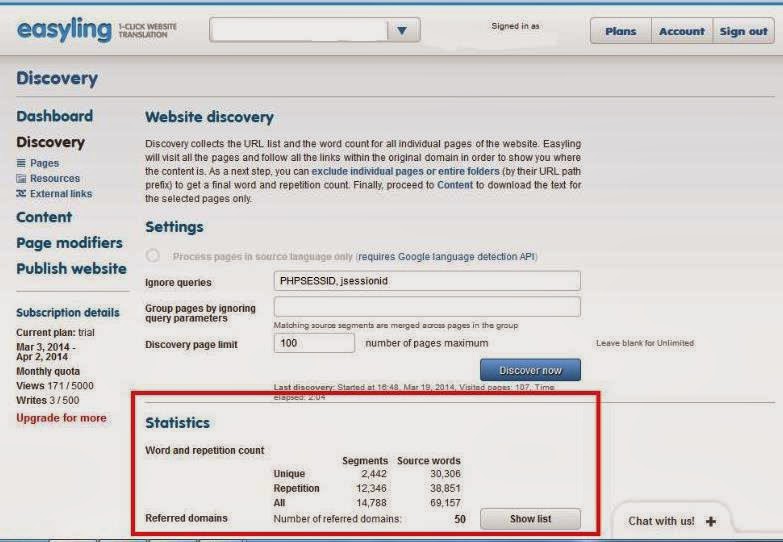783x542 pixels.
Task: Select Discovery in the sidebar
Action: (x=50, y=142)
